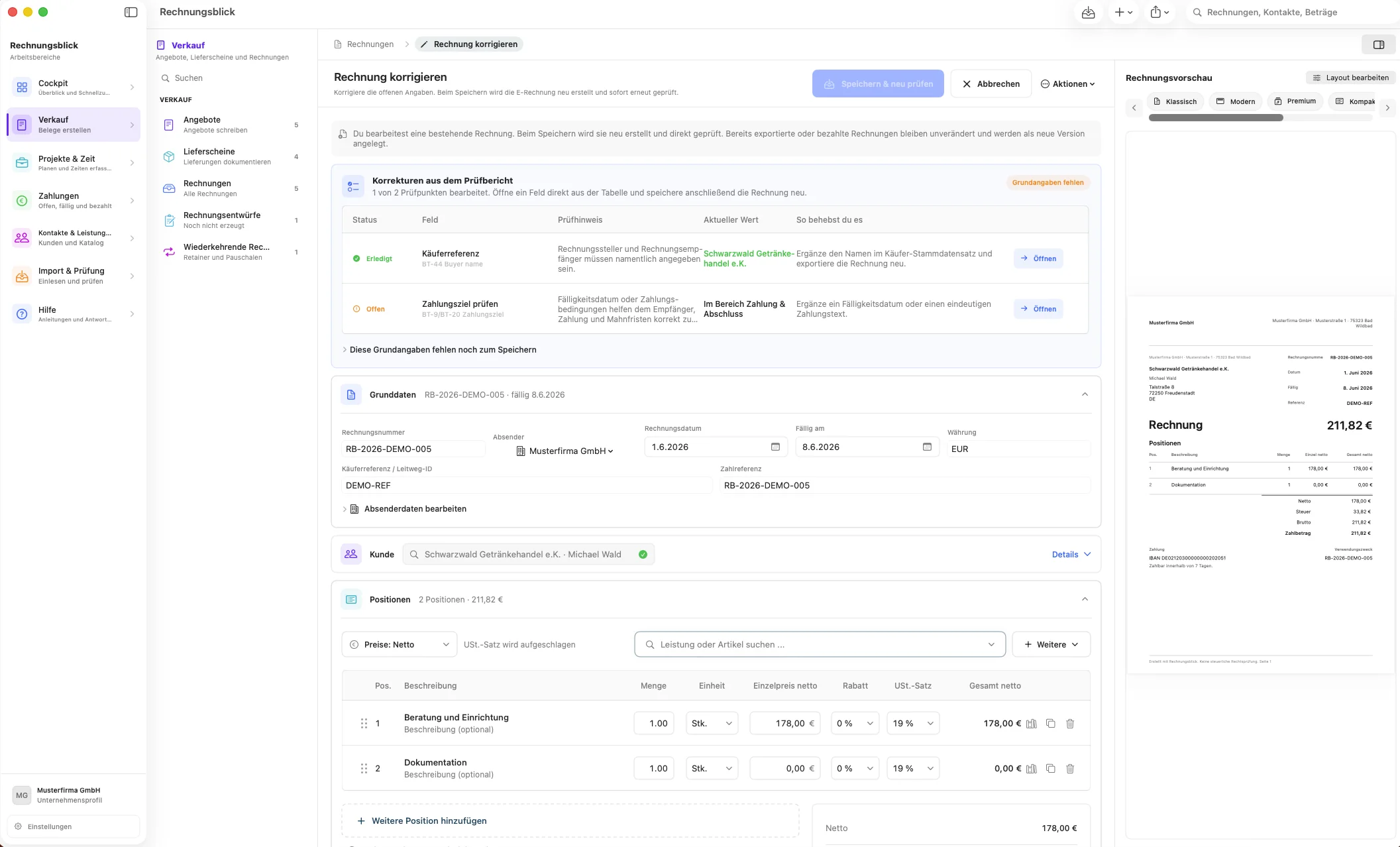The height and width of the screenshot is (847, 1400).
Task: Open the plus (new) menu in the top toolbar
Action: 1123,12
